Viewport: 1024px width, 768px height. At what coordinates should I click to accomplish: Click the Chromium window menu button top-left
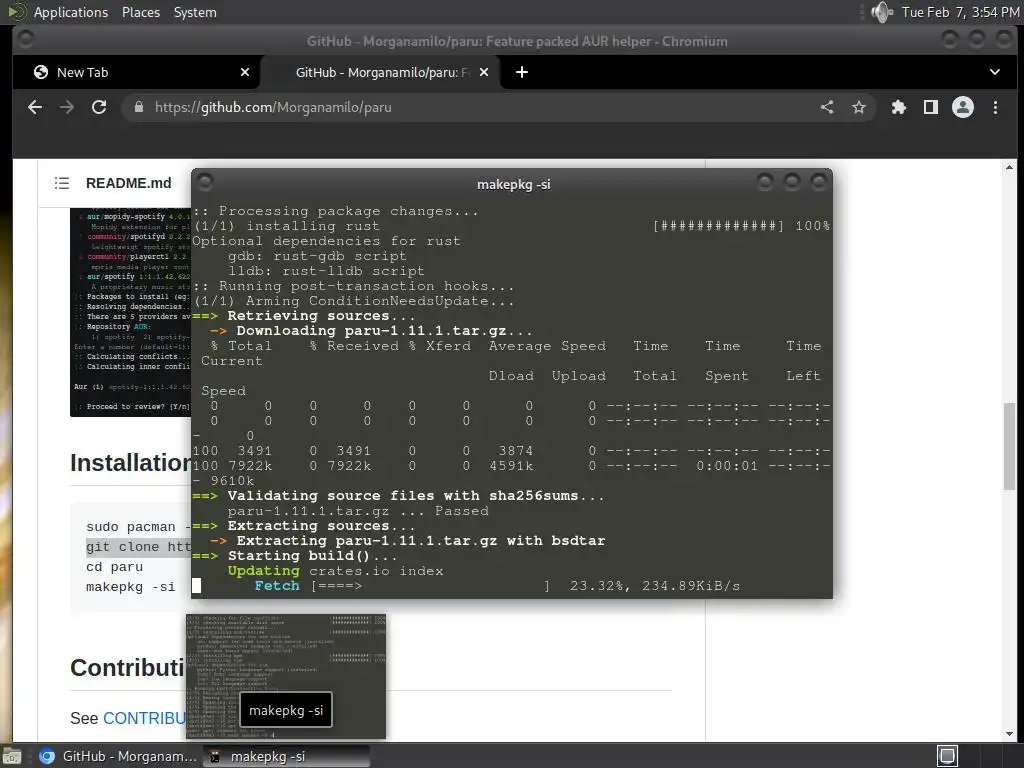26,40
